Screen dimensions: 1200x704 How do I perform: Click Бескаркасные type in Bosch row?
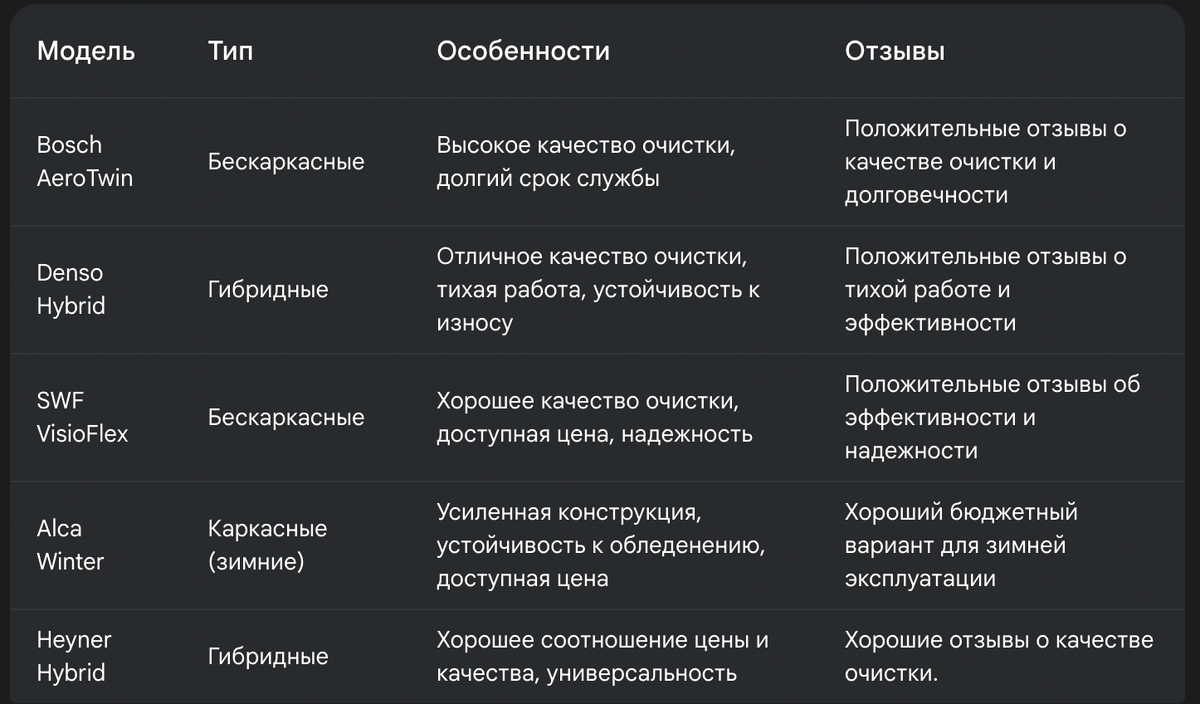286,162
